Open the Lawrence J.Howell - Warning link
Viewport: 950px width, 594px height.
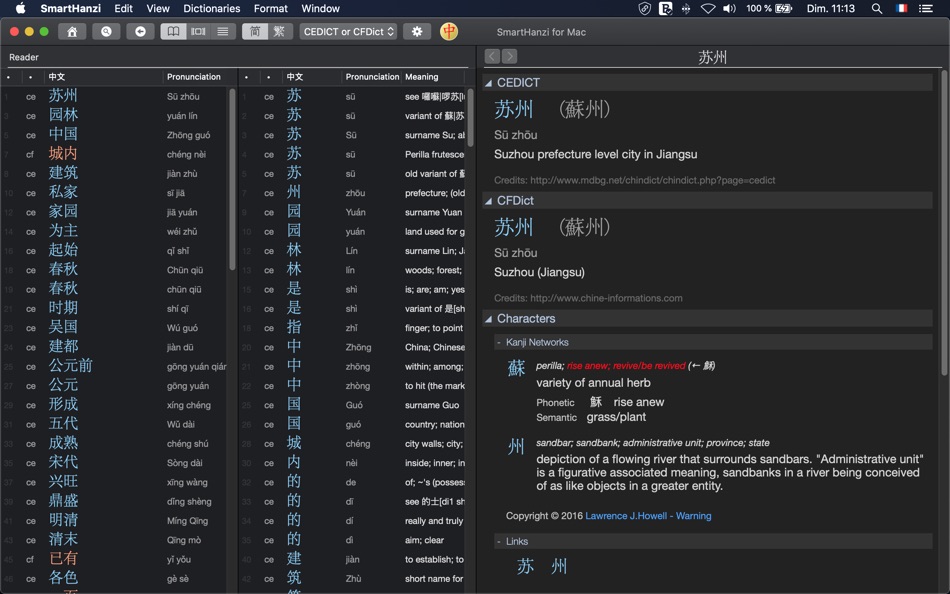(648, 516)
